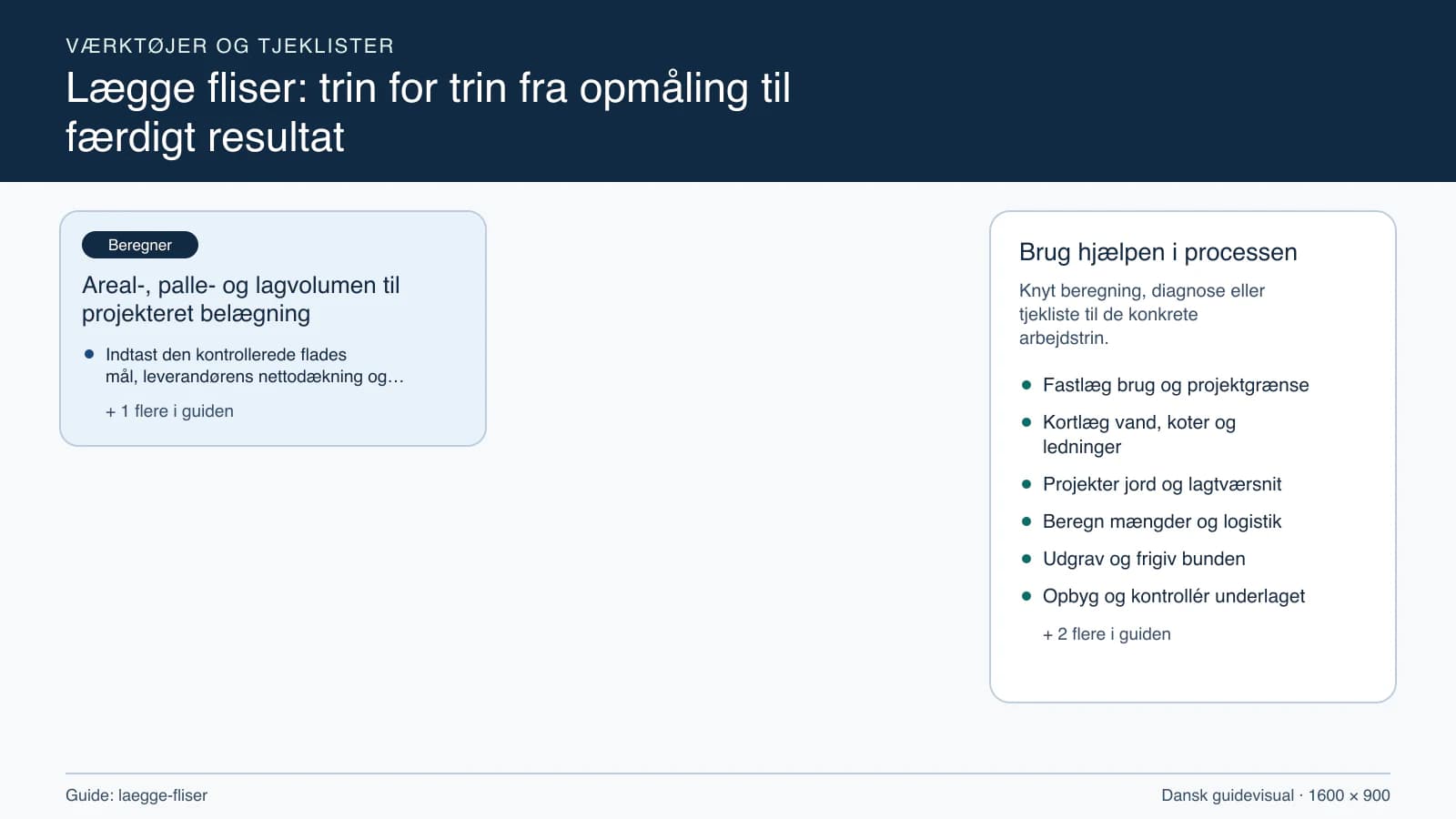Expand '+ 2 flere i guiden' in process list
1456x819 pixels.
[x=1107, y=634]
